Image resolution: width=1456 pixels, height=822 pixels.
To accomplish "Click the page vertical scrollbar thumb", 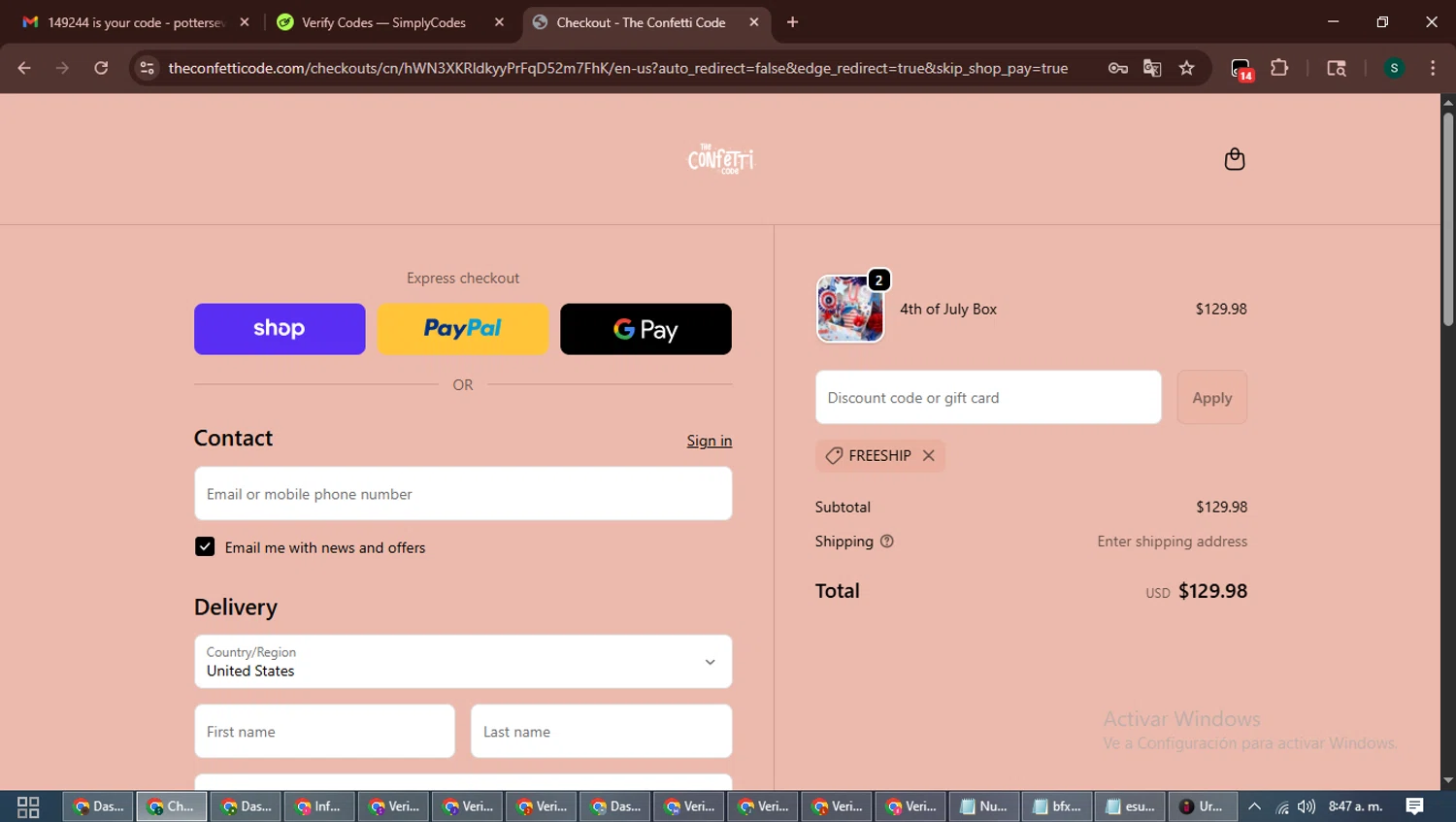I will (1447, 218).
